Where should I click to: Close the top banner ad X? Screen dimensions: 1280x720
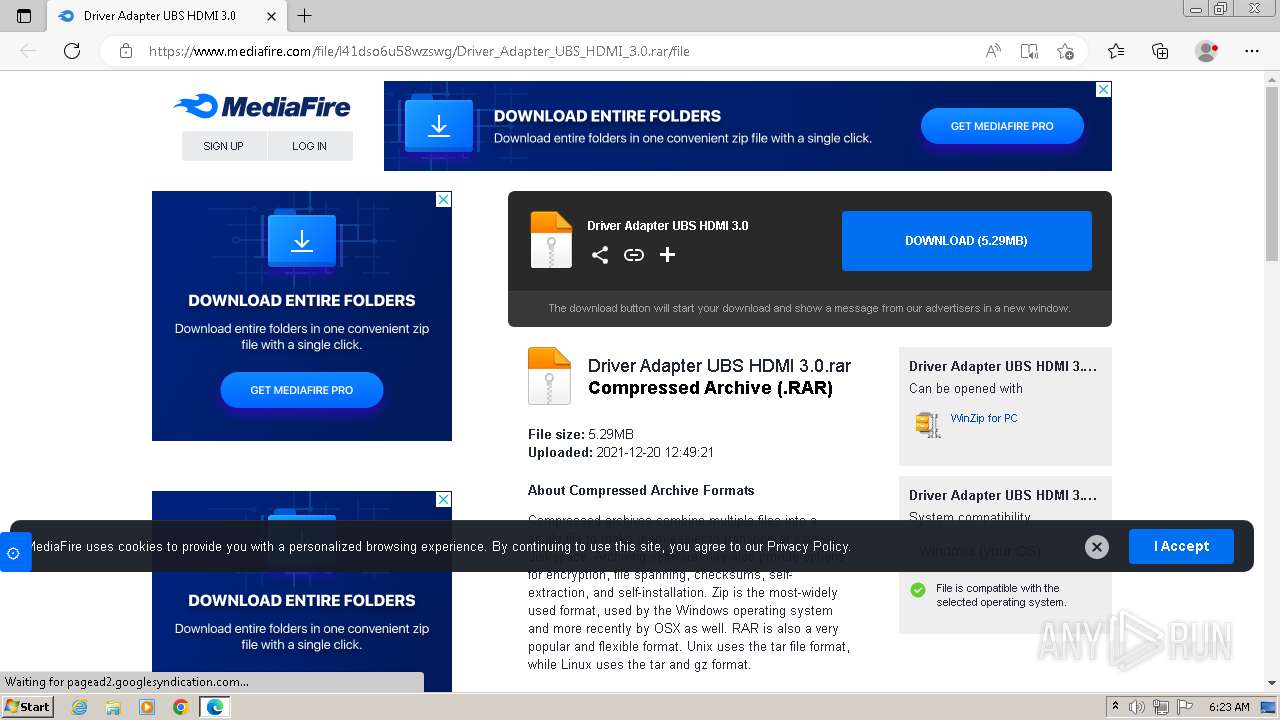pyautogui.click(x=1103, y=89)
